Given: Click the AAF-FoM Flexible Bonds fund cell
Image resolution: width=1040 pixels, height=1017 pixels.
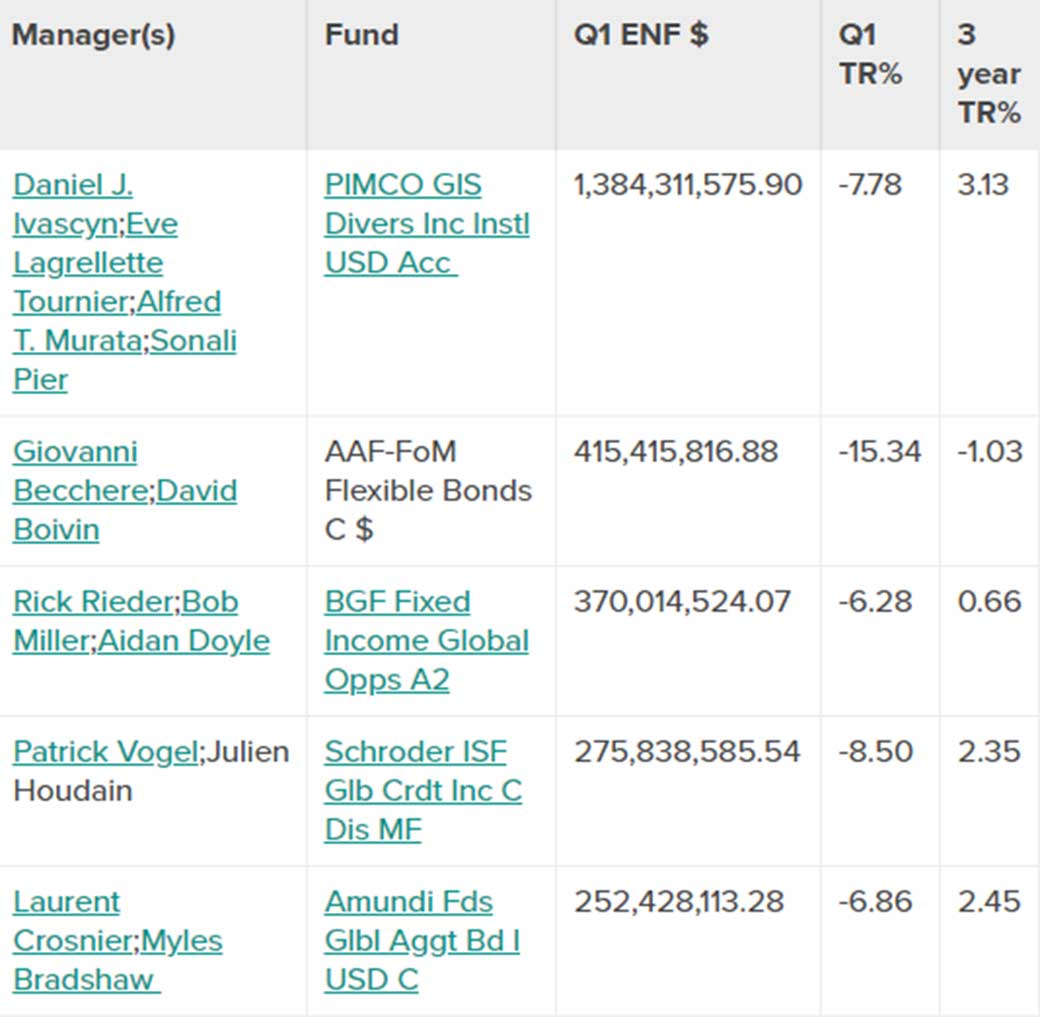Looking at the screenshot, I should point(427,491).
